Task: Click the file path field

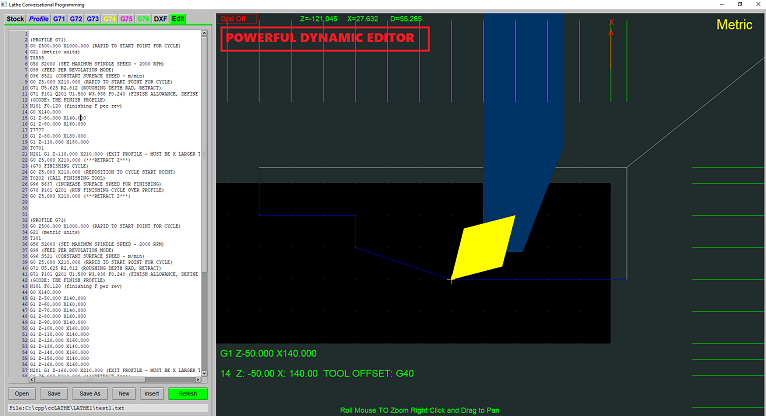Action: point(100,408)
